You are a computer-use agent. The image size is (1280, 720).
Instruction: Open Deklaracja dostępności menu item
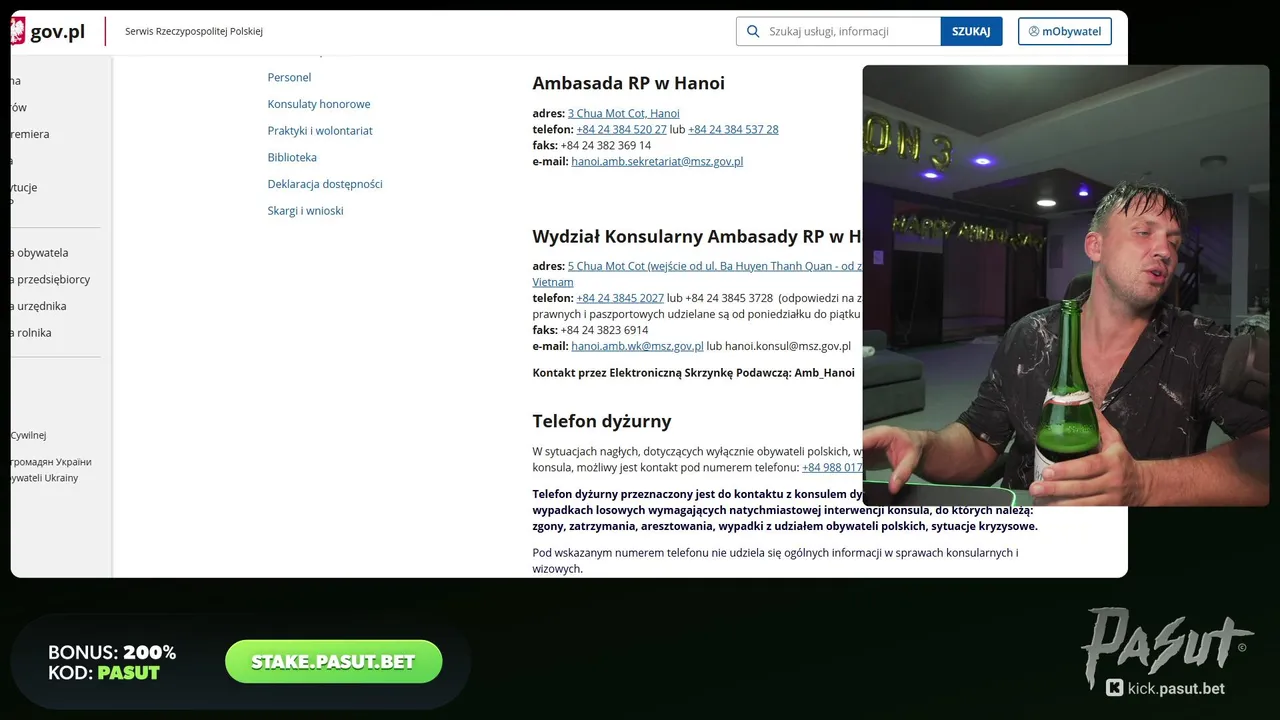(325, 184)
